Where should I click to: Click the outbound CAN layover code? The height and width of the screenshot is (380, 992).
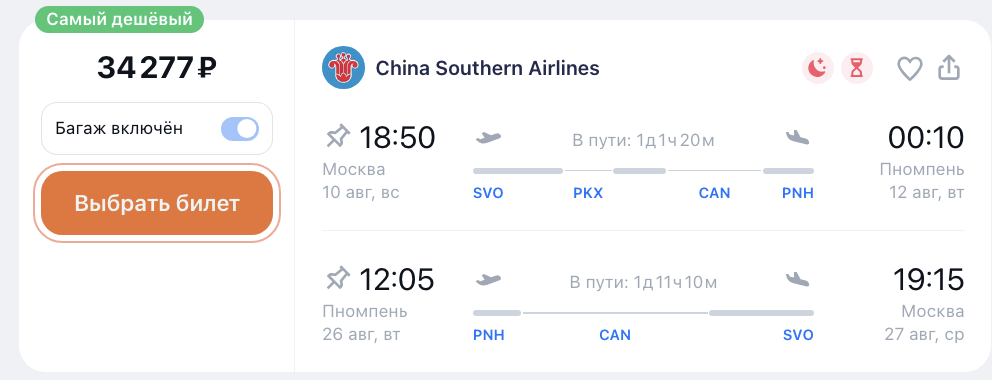click(x=714, y=193)
